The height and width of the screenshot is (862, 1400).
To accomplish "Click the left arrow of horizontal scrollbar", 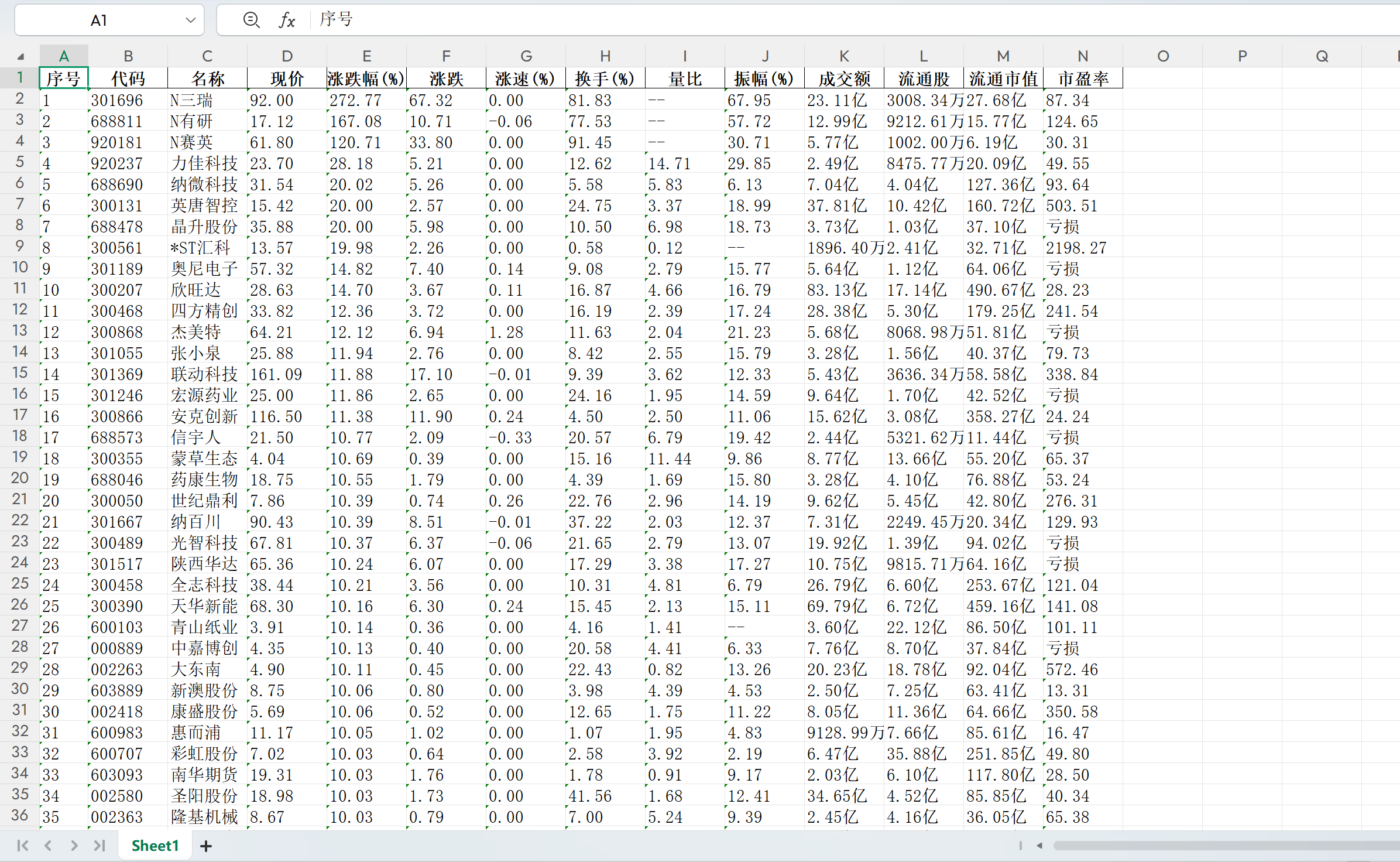I will pos(1039,846).
